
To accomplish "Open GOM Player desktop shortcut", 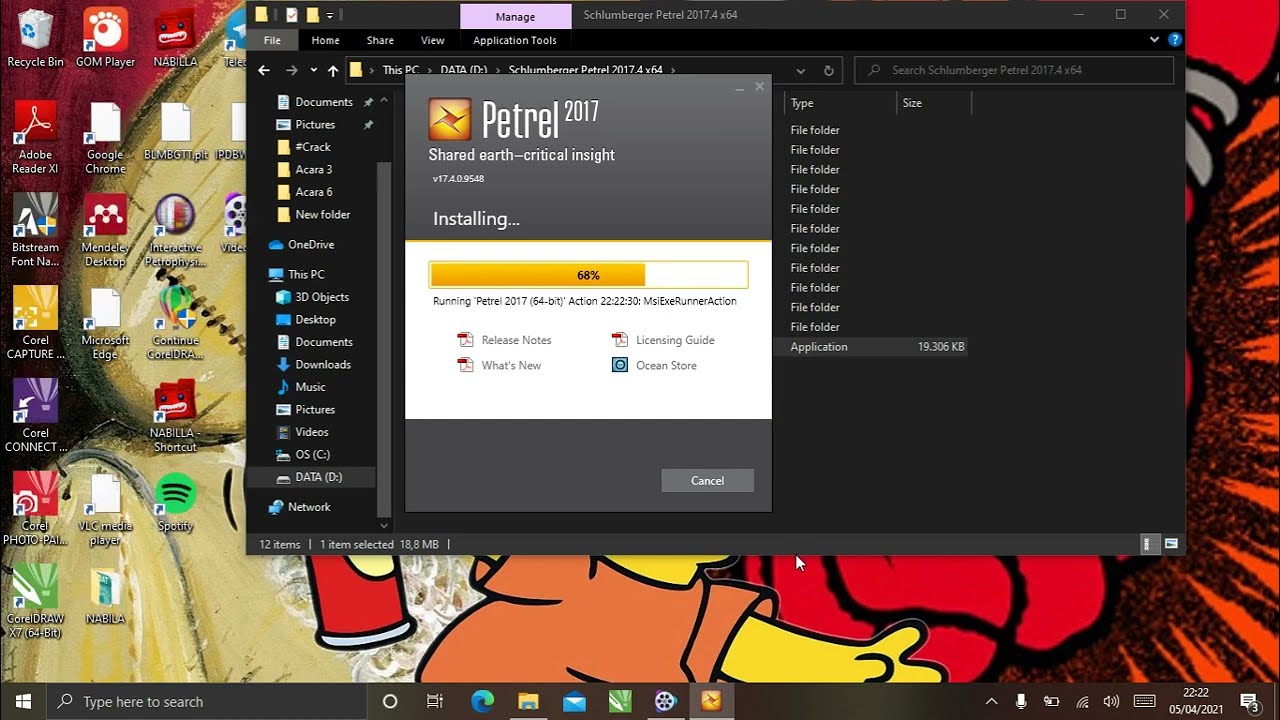I will (x=105, y=39).
